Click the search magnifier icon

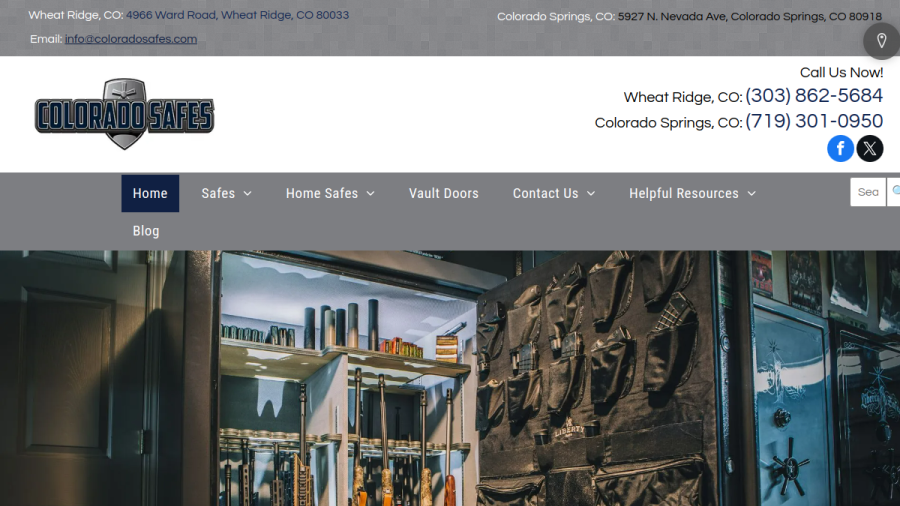pyautogui.click(x=895, y=192)
